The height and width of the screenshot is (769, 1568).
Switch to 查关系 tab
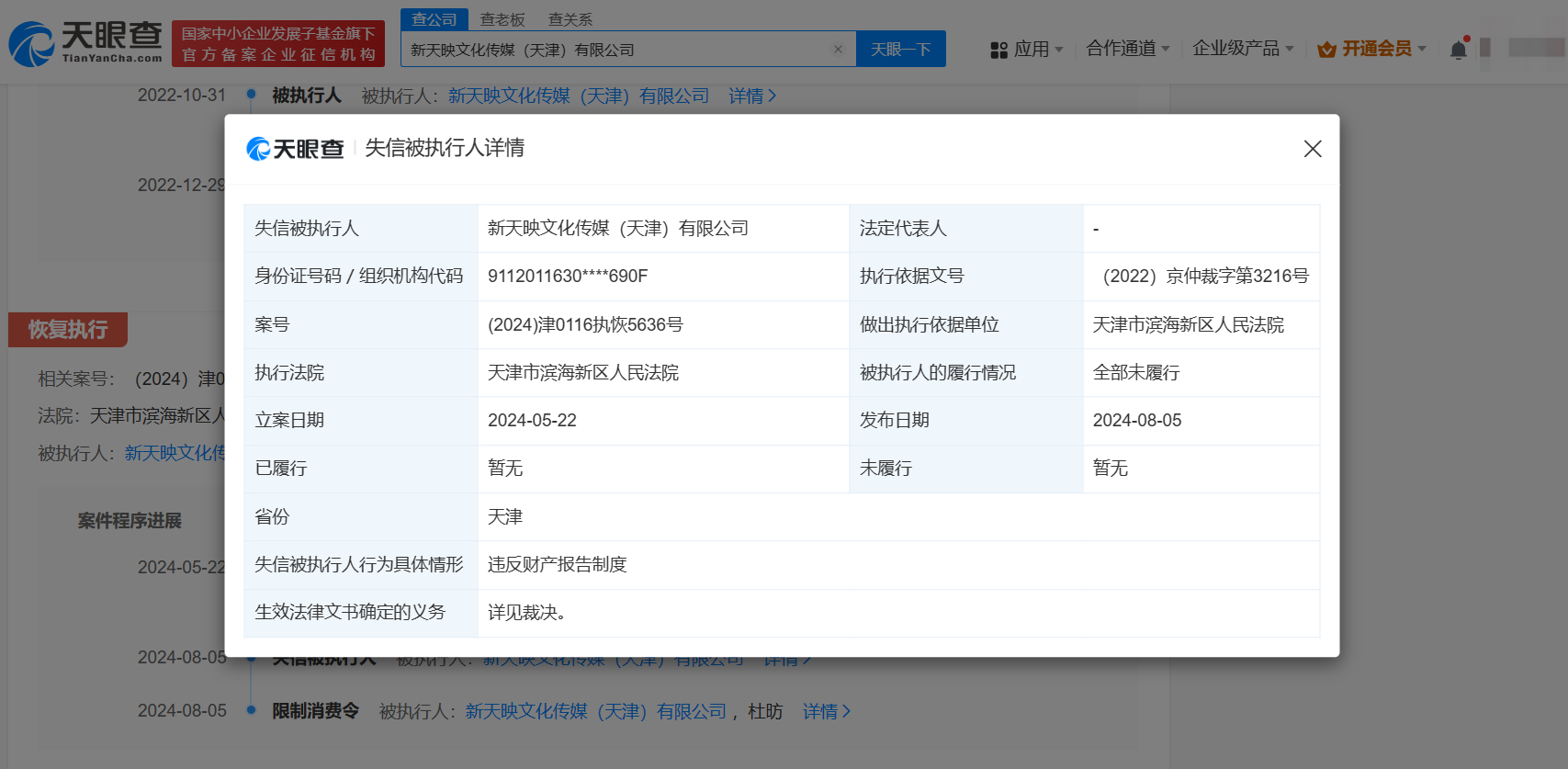click(570, 19)
